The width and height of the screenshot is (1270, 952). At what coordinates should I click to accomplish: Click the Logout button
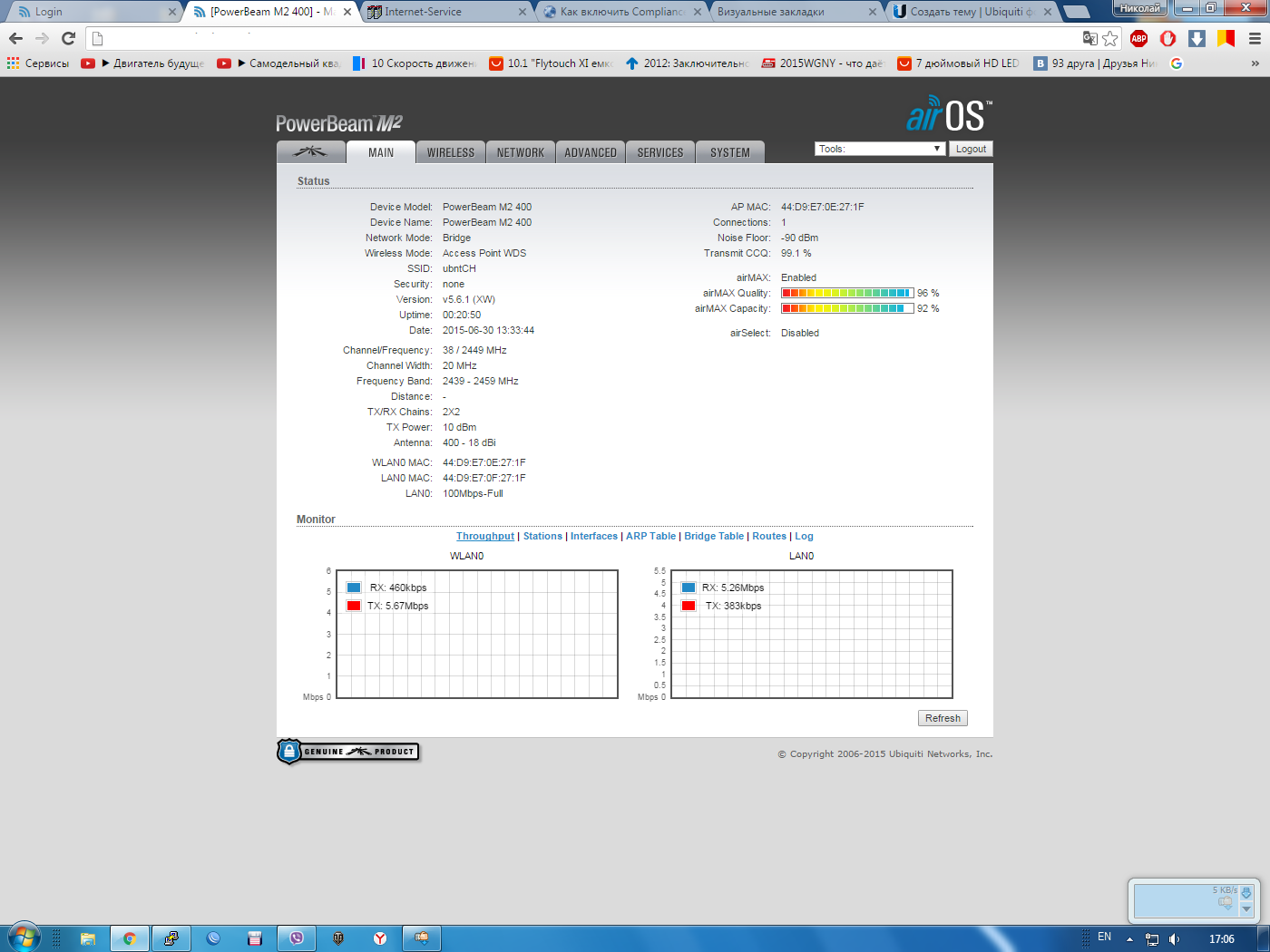[971, 149]
